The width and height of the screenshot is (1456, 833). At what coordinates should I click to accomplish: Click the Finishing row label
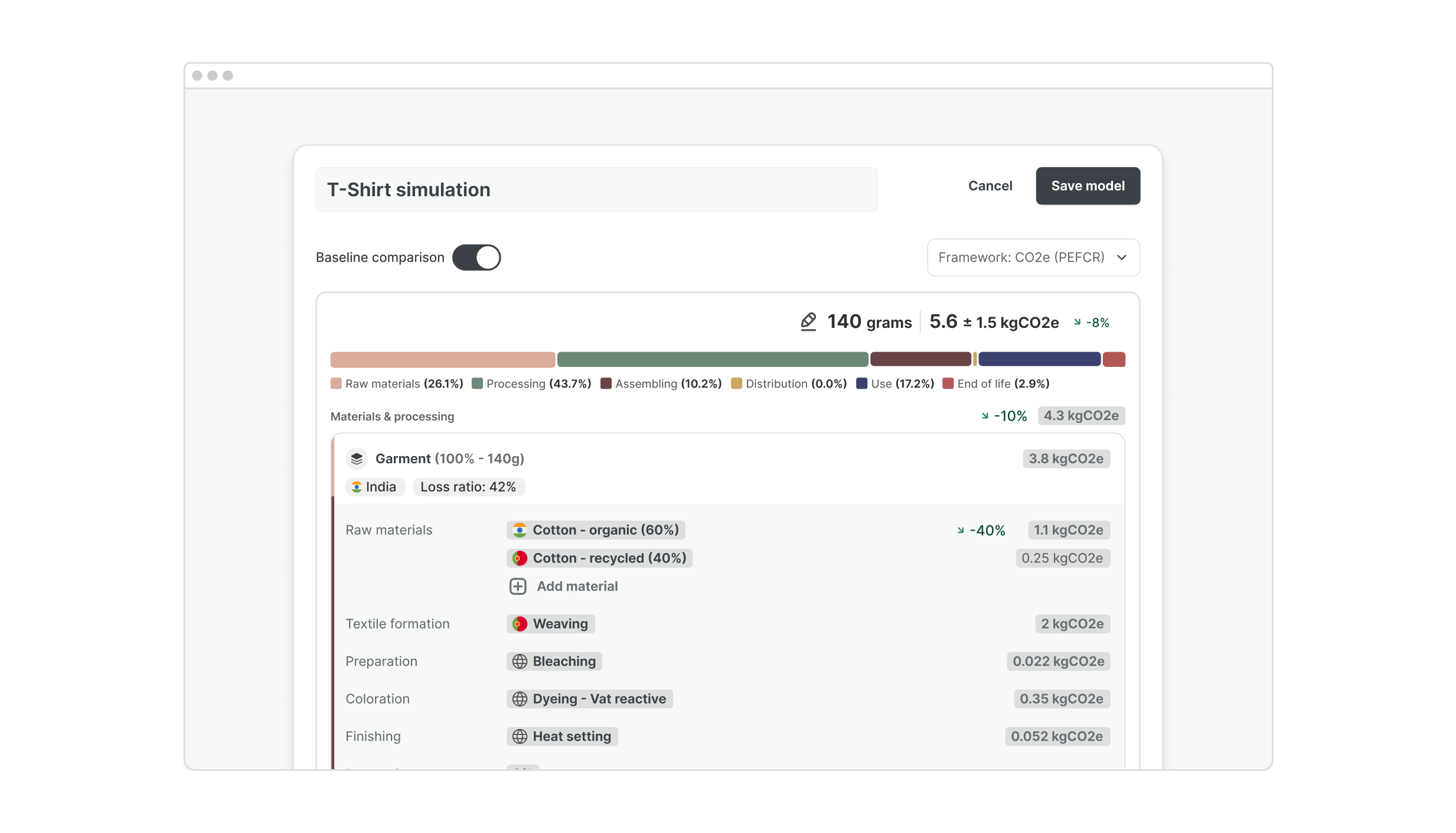(x=373, y=737)
